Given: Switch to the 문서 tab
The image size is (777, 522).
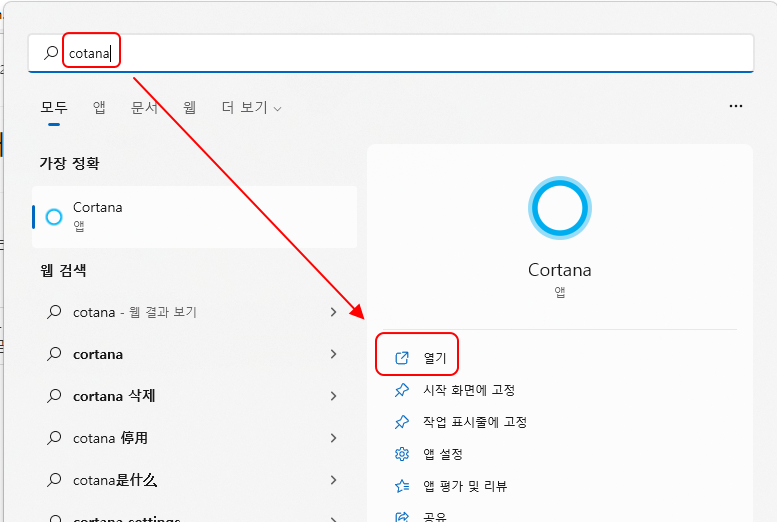Looking at the screenshot, I should [x=144, y=108].
